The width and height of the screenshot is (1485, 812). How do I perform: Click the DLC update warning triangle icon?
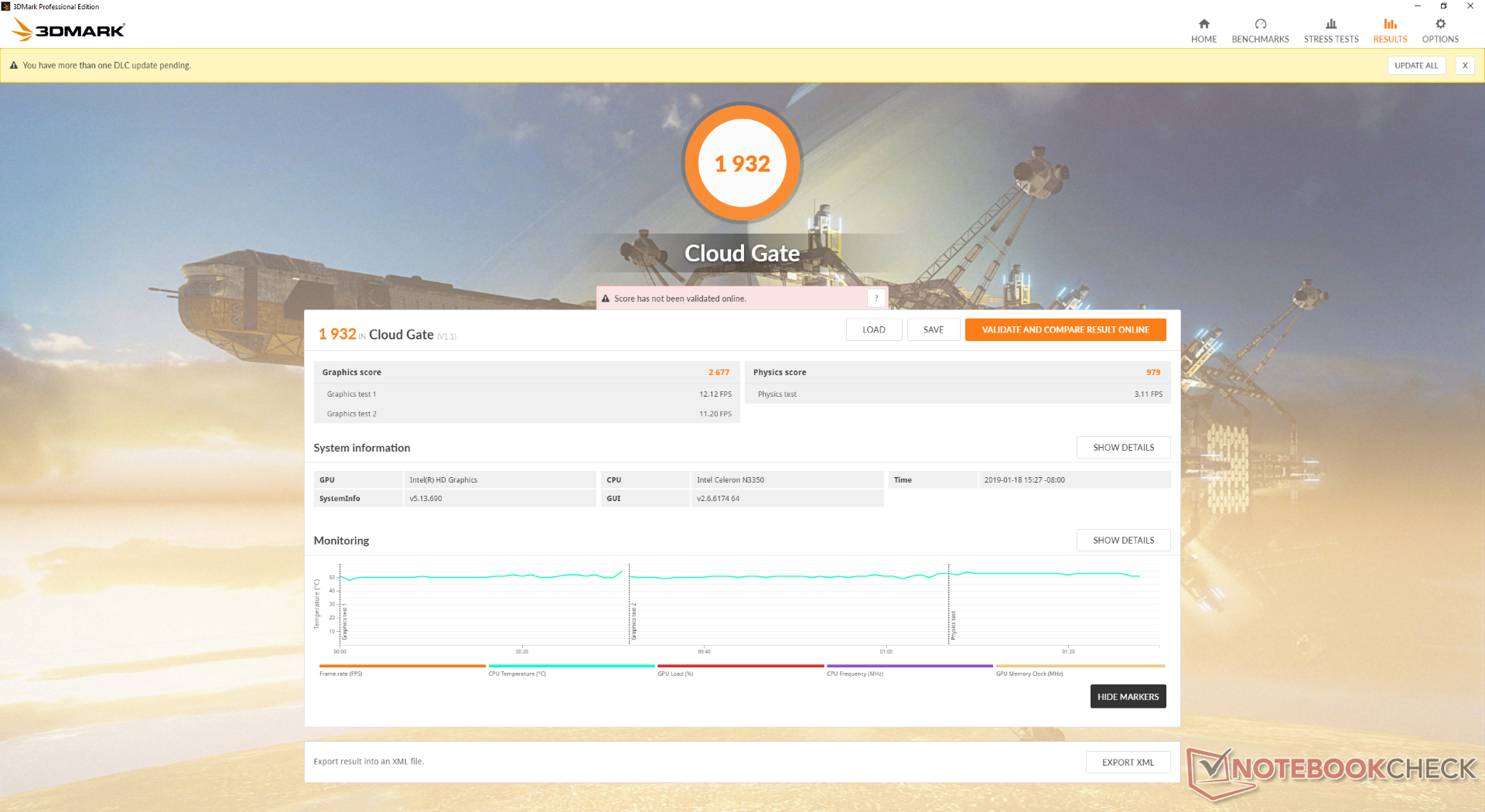14,66
